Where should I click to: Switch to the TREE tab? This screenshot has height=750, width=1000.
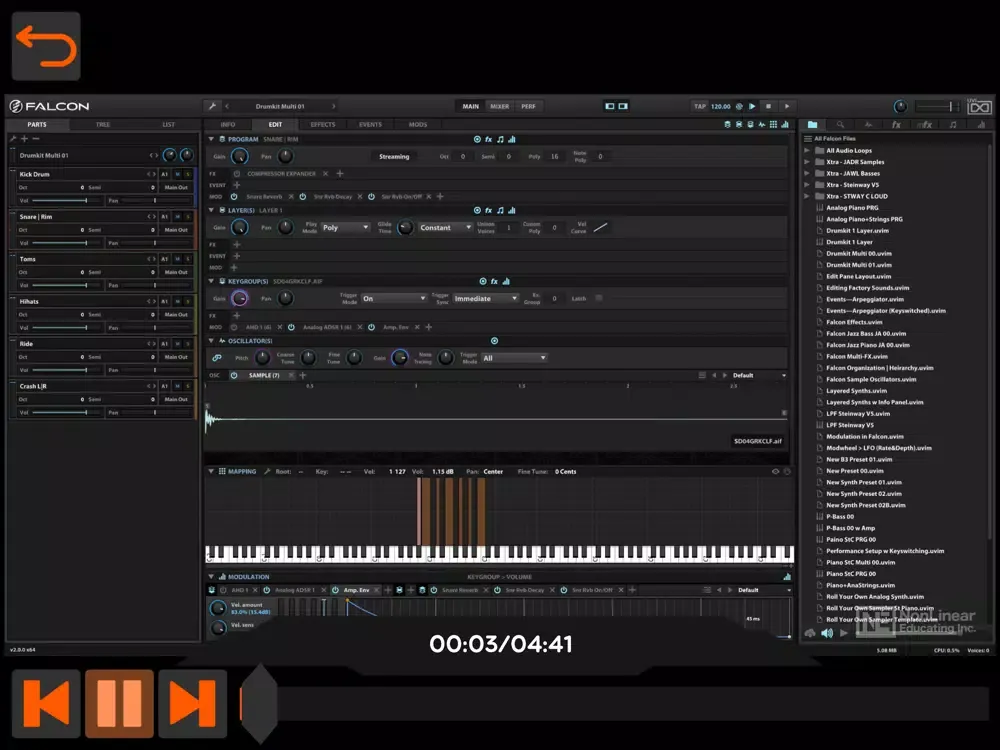click(x=103, y=124)
